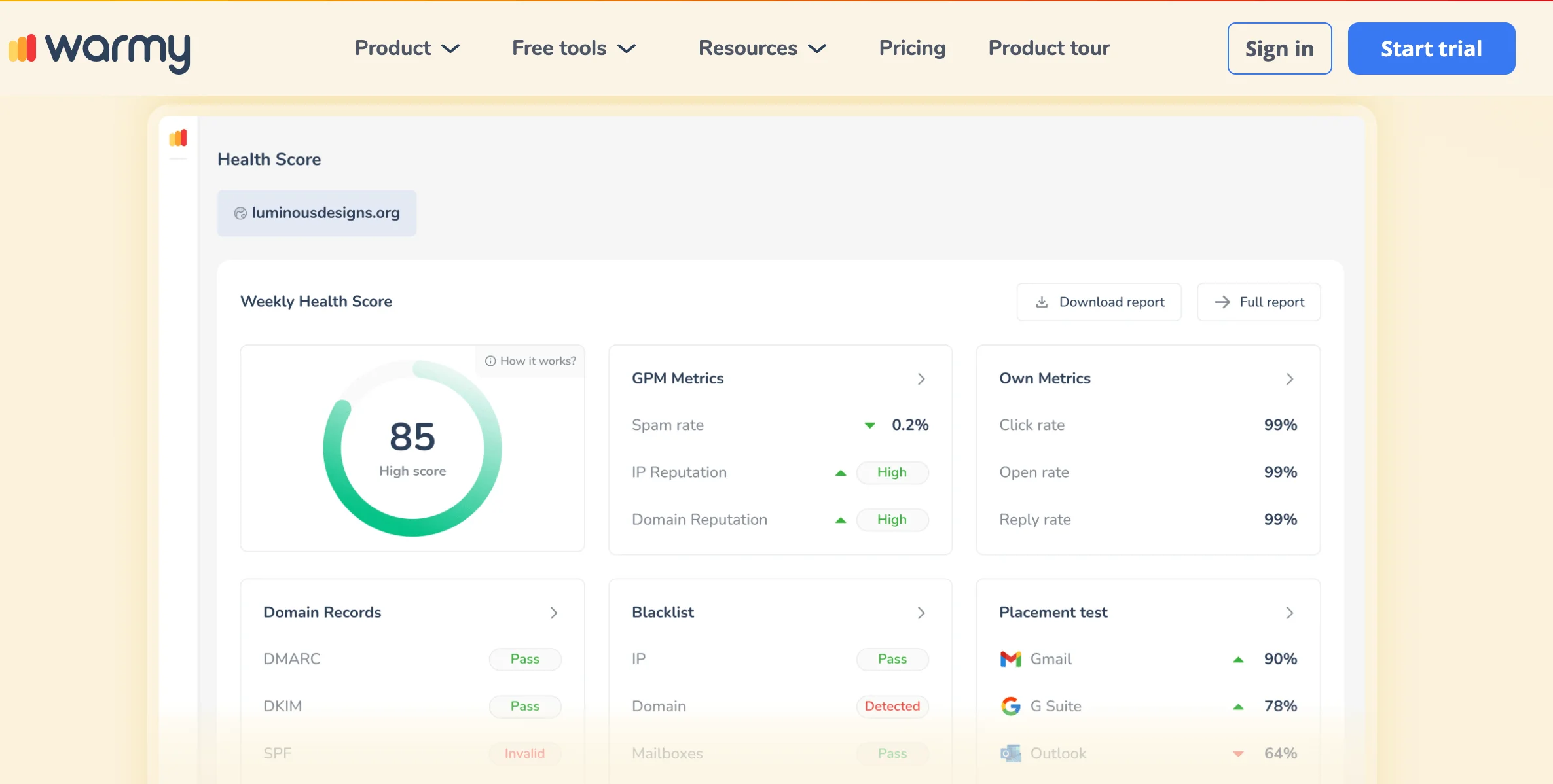Click the Reply rate 99% value
Image resolution: width=1553 pixels, height=784 pixels.
coord(1280,520)
